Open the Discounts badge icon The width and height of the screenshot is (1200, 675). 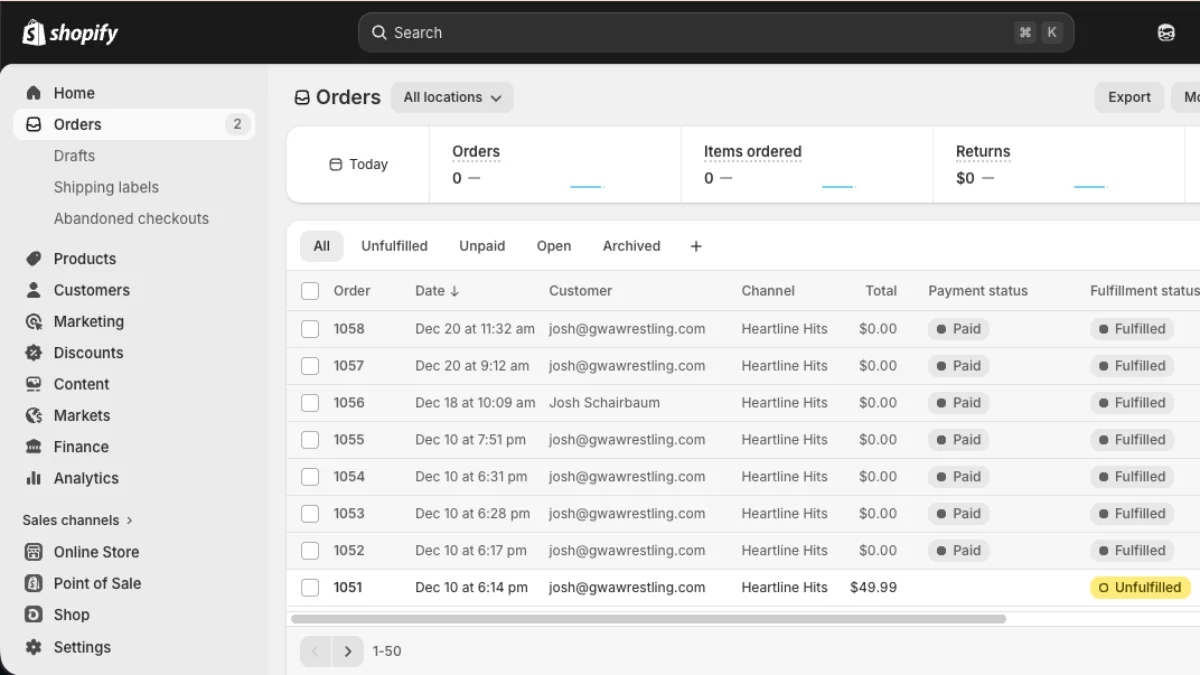point(34,353)
